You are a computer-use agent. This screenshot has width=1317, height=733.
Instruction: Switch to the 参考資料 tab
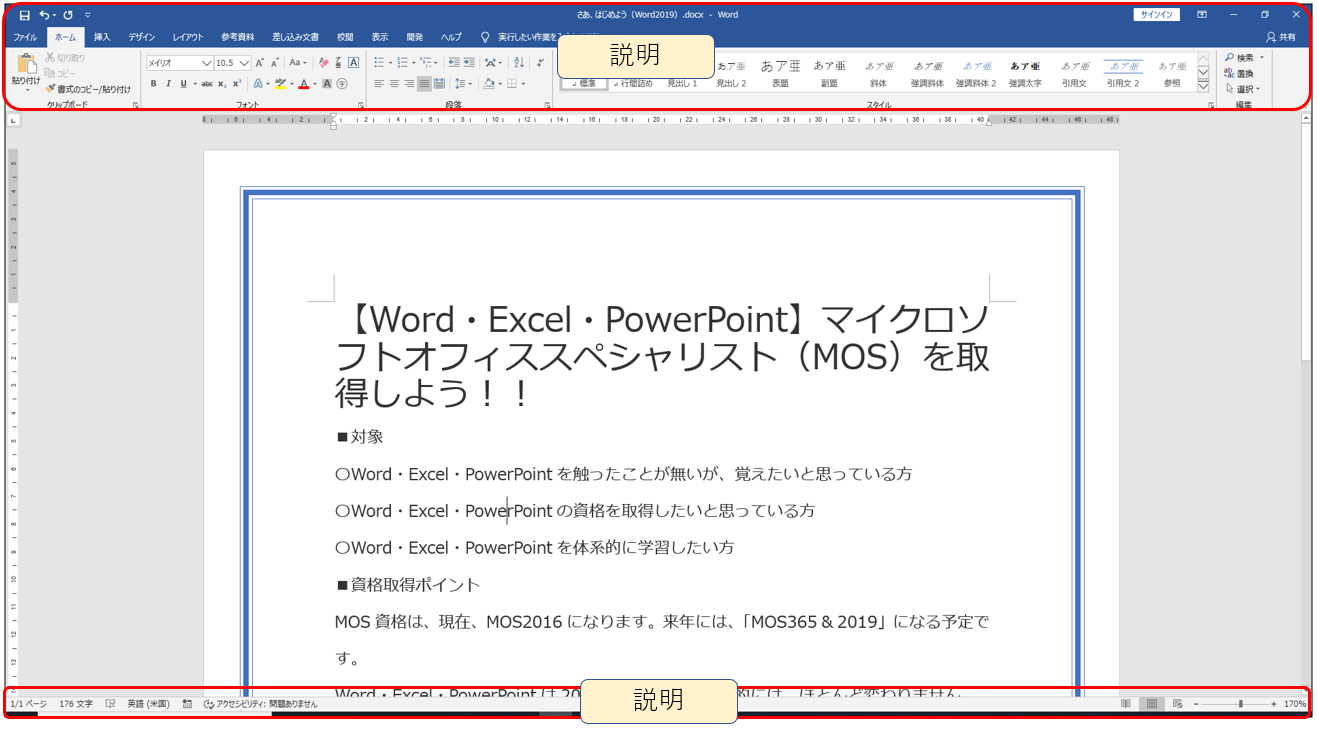pos(237,37)
